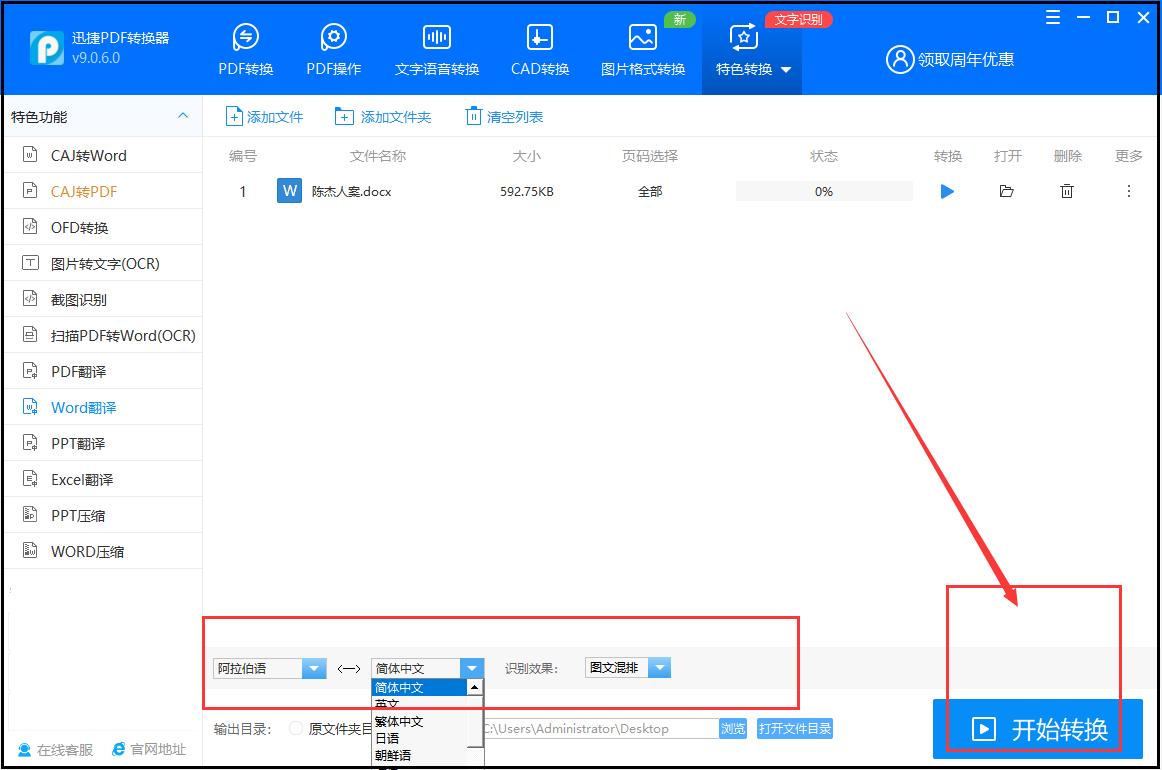Open the PDF转换 feature

pos(245,47)
